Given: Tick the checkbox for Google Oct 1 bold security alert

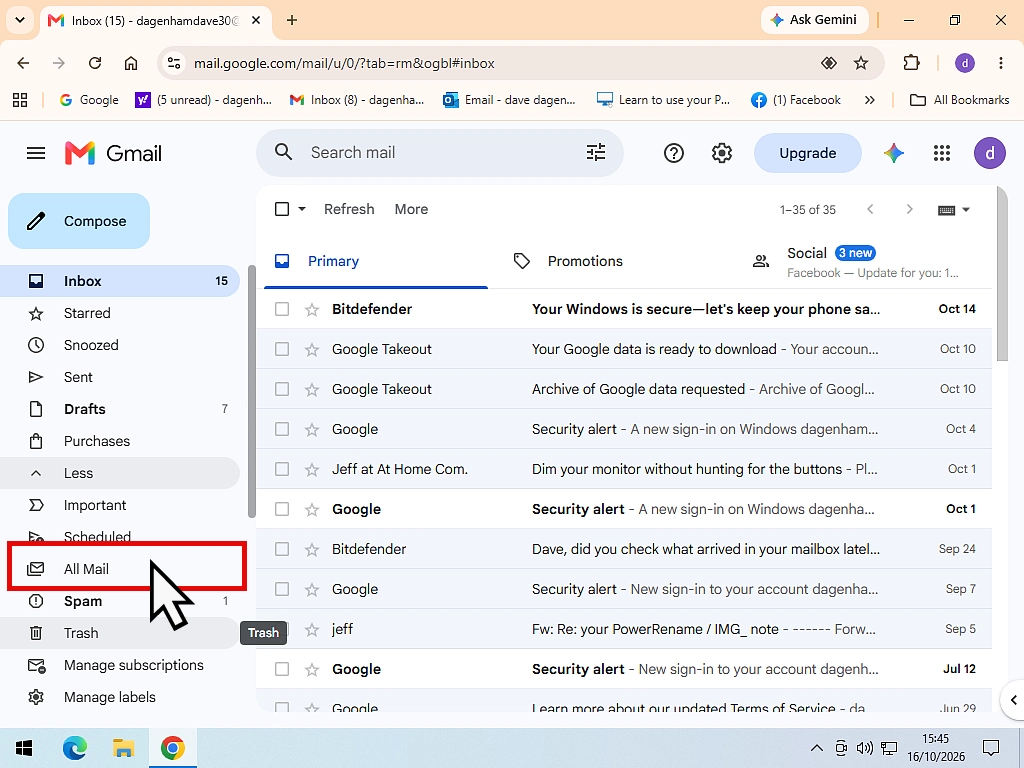Looking at the screenshot, I should [x=281, y=509].
